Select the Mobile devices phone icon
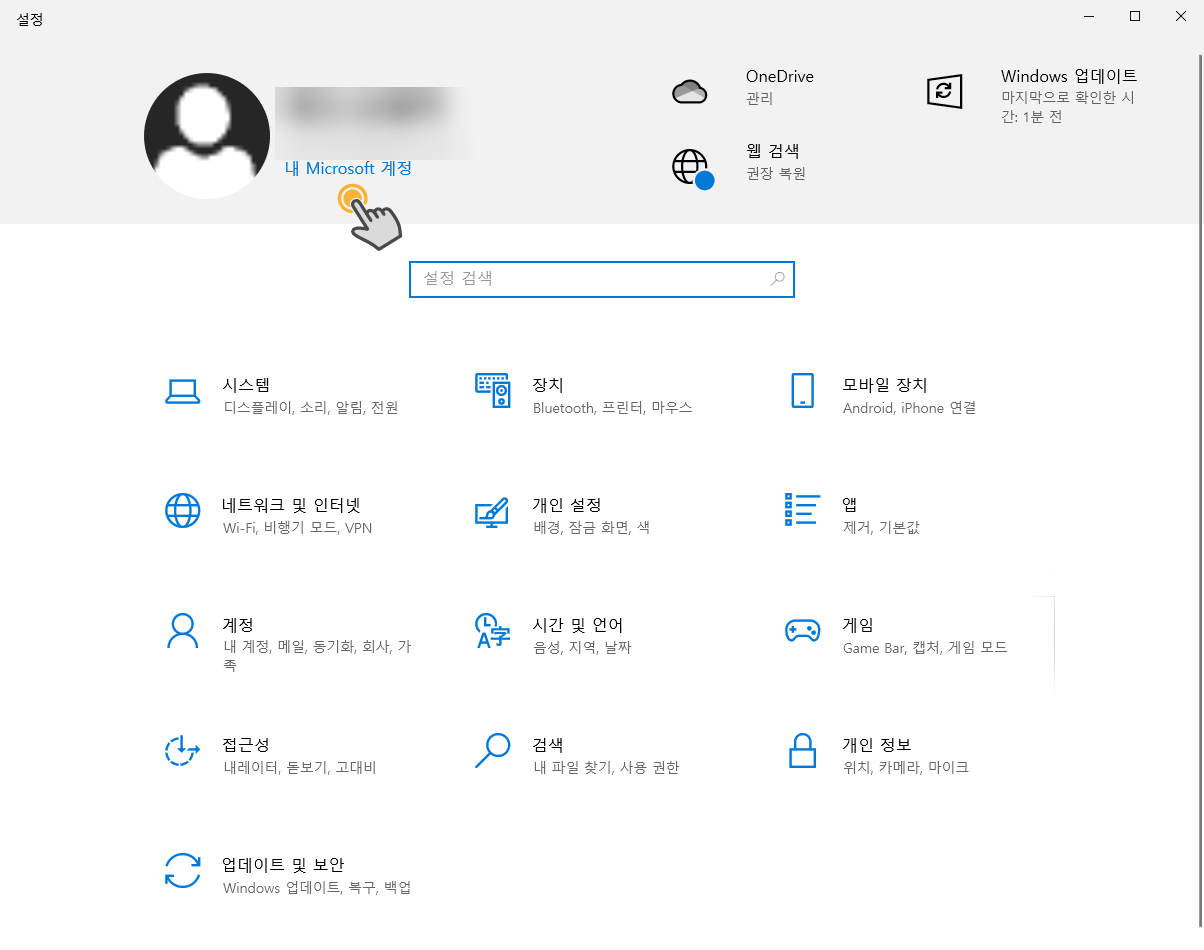The height and width of the screenshot is (950, 1204). [802, 391]
